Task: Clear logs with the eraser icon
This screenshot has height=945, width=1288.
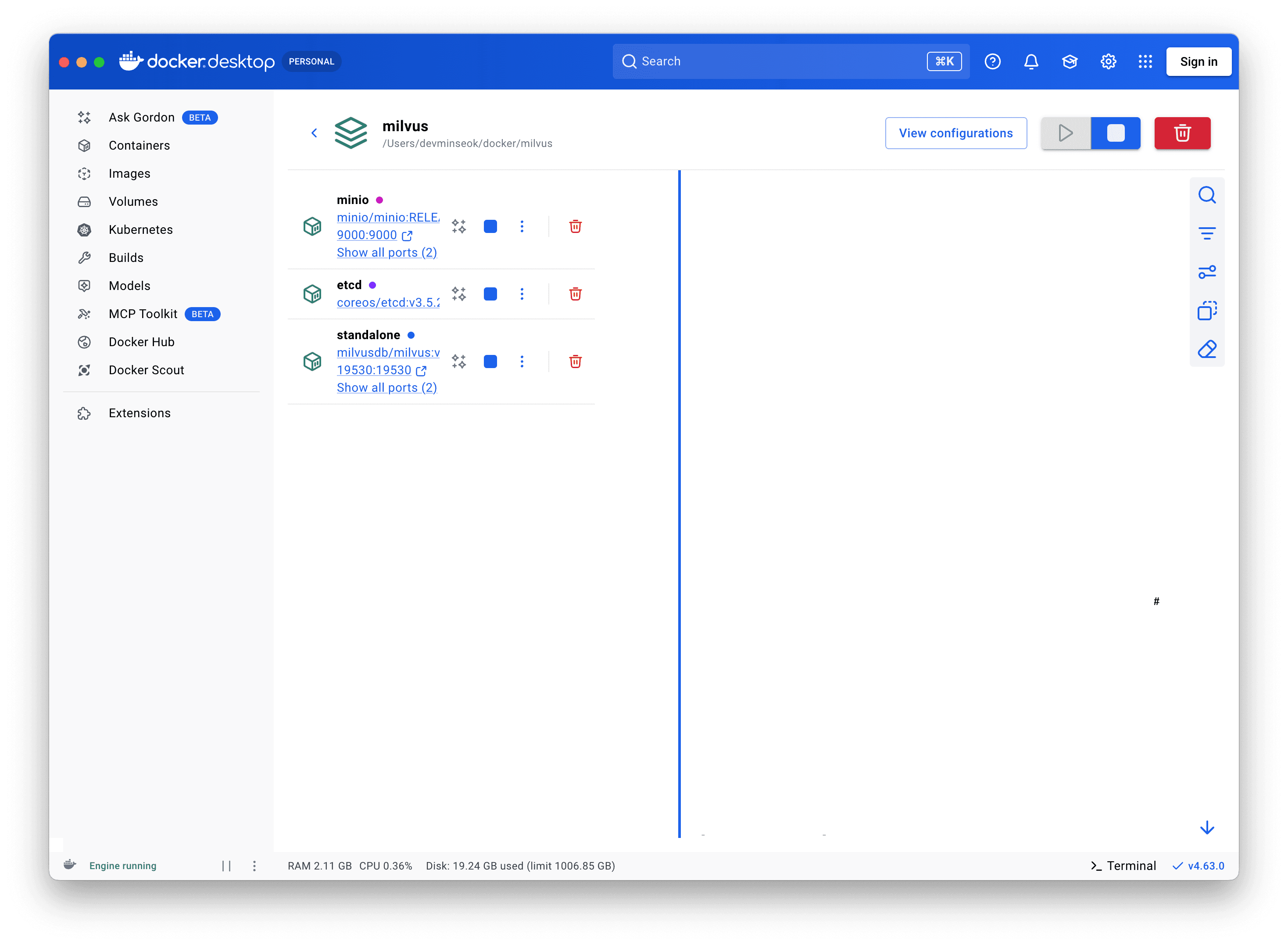Action: (1207, 349)
